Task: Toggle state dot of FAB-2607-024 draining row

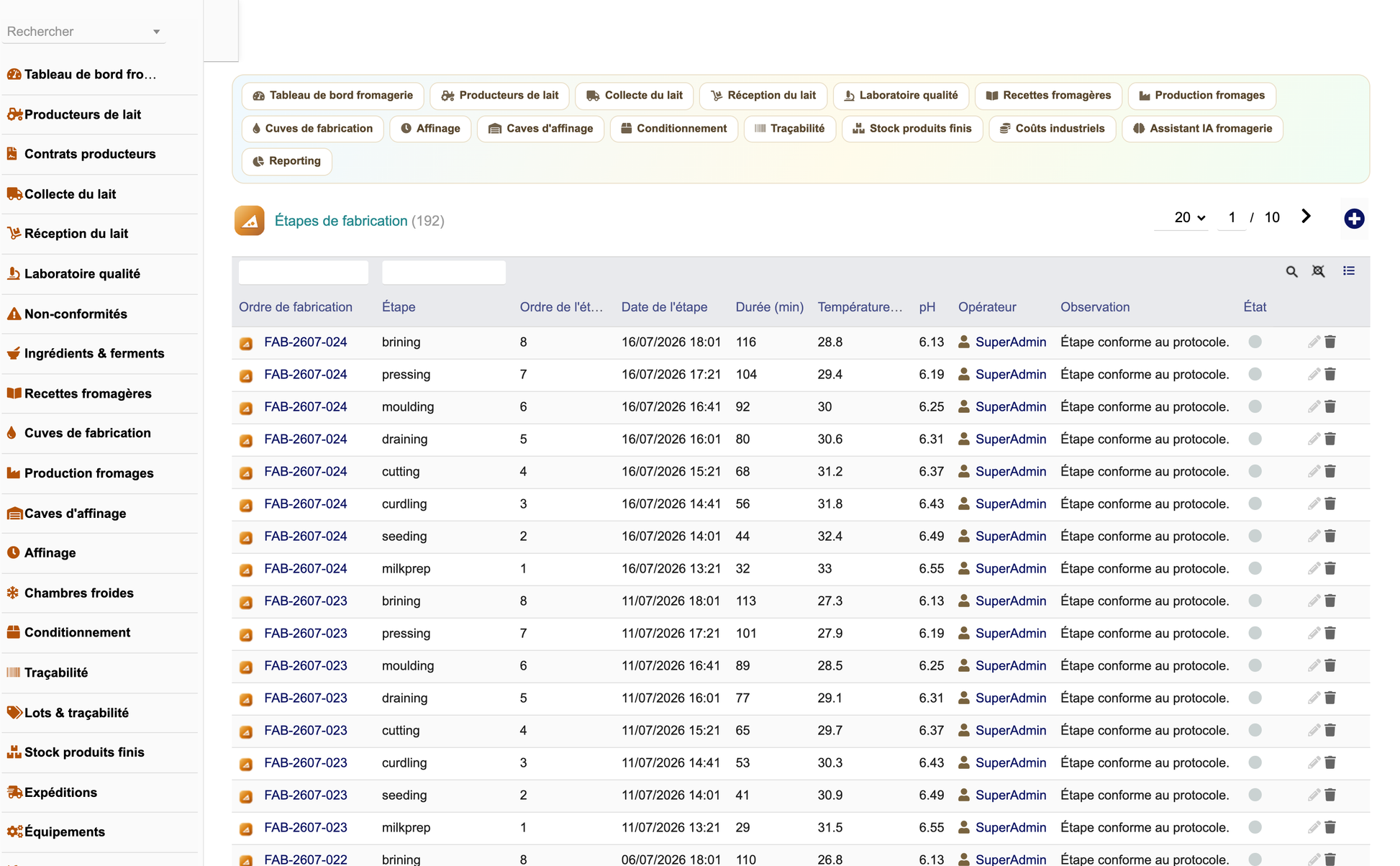Action: 1255,439
